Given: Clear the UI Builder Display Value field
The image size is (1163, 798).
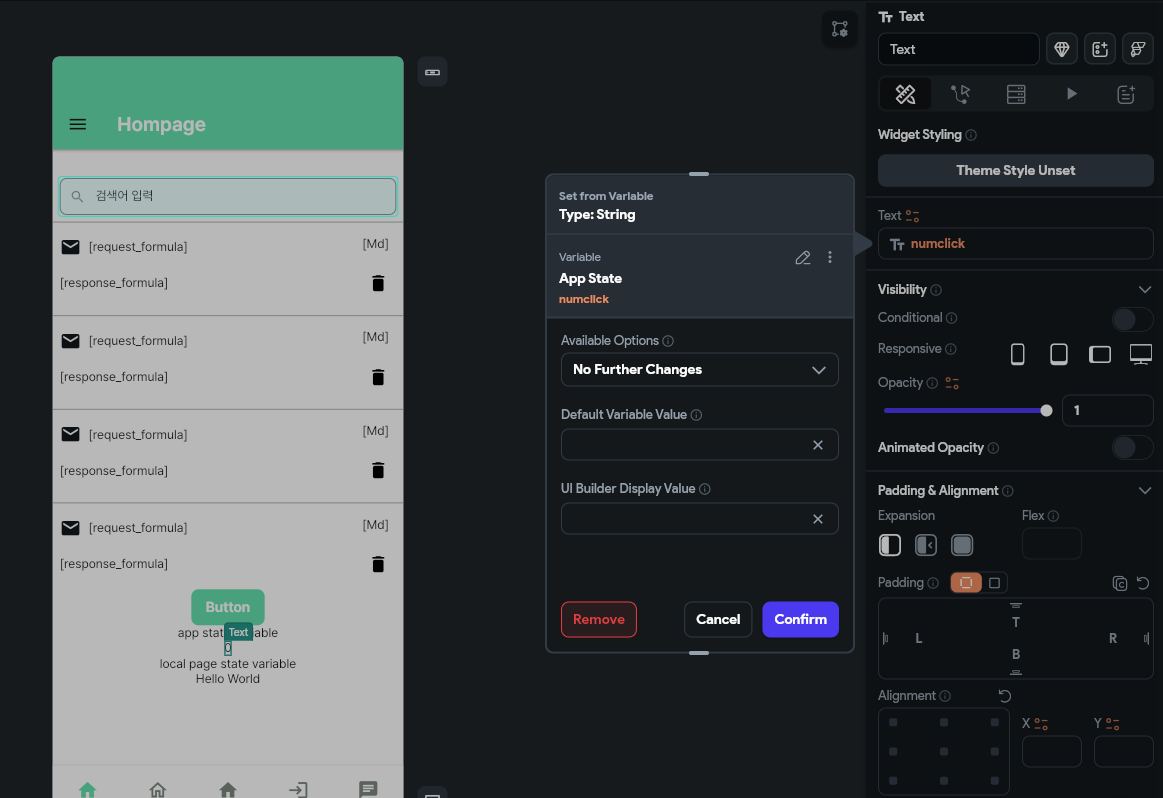Looking at the screenshot, I should click(x=817, y=519).
